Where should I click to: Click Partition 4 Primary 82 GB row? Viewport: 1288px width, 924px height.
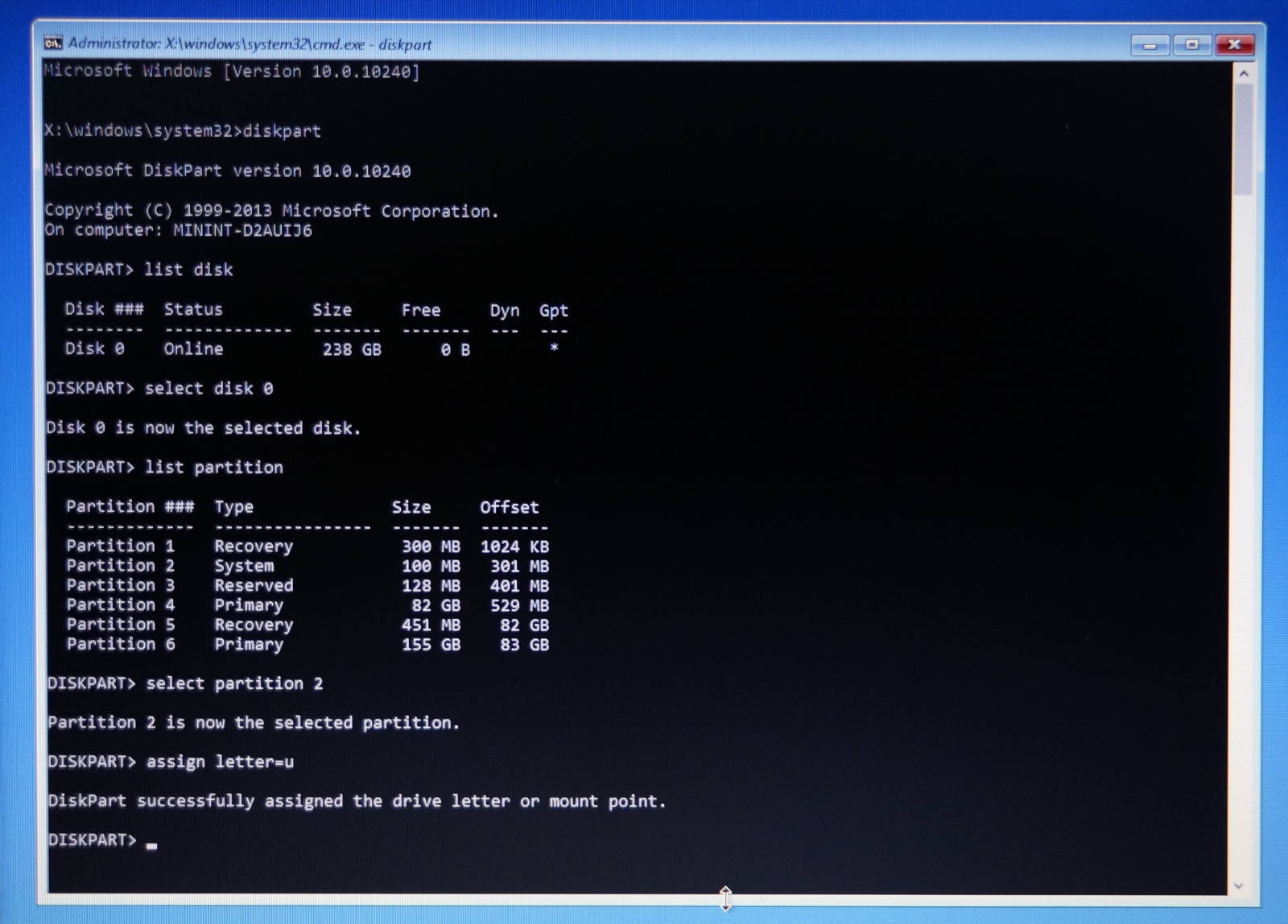[306, 605]
